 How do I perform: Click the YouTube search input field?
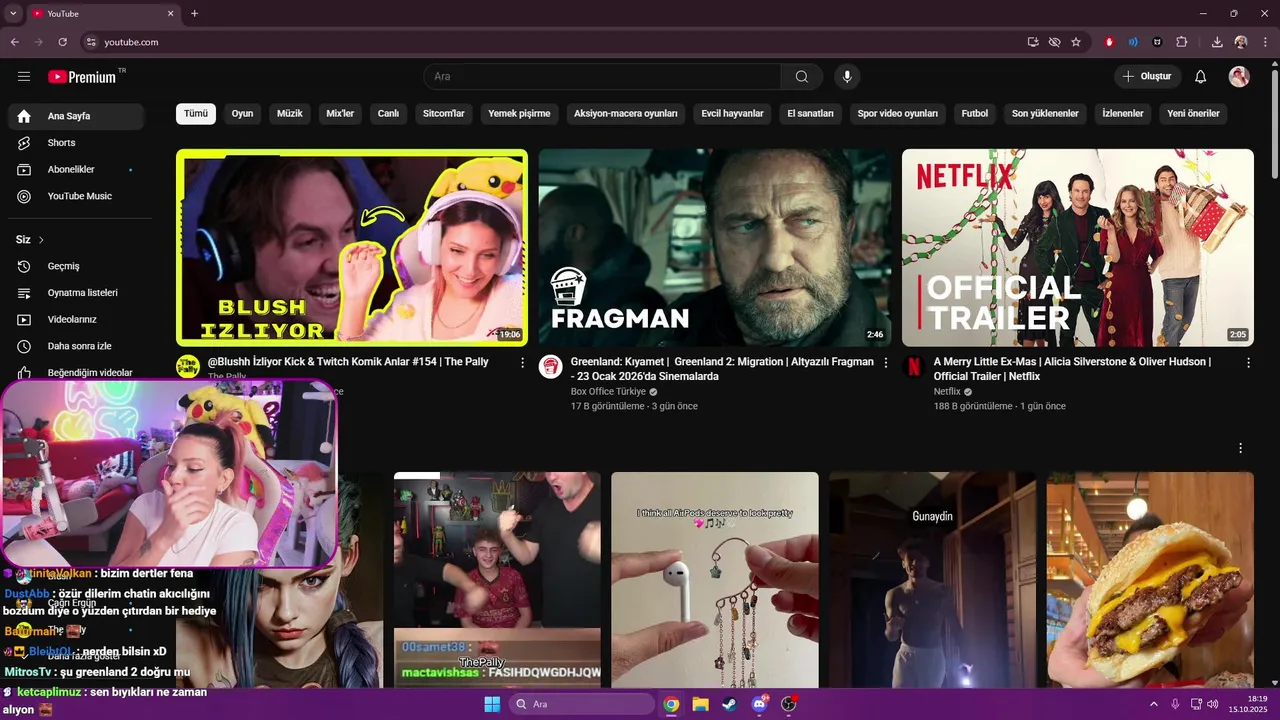(602, 77)
